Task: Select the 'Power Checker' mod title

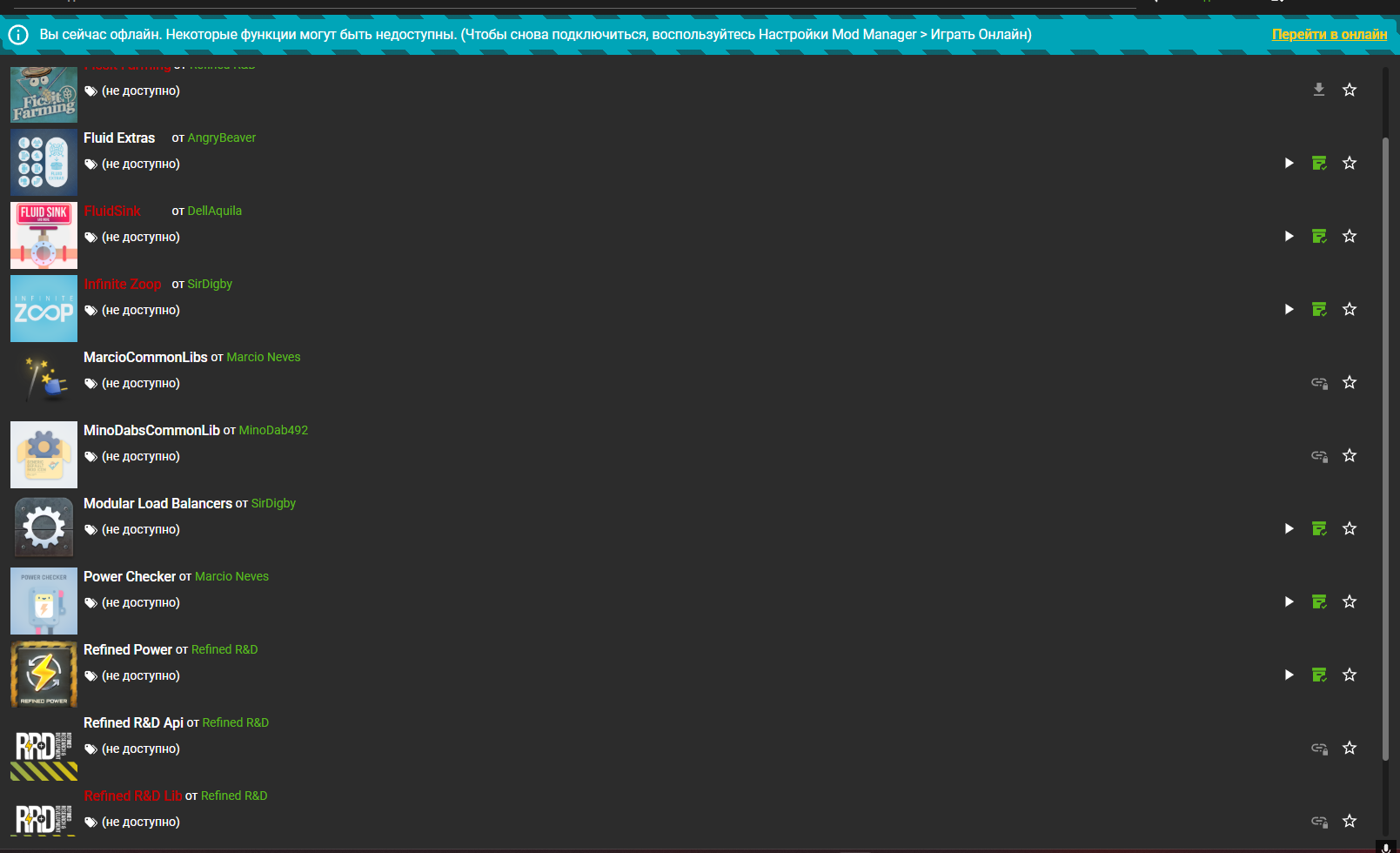Action: [130, 576]
